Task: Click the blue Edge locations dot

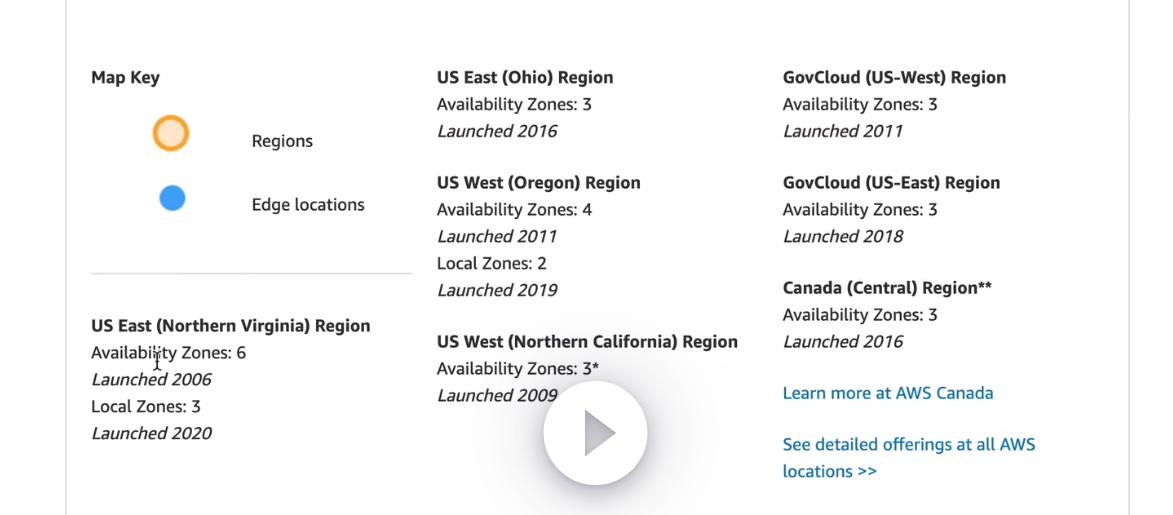Action: [172, 198]
